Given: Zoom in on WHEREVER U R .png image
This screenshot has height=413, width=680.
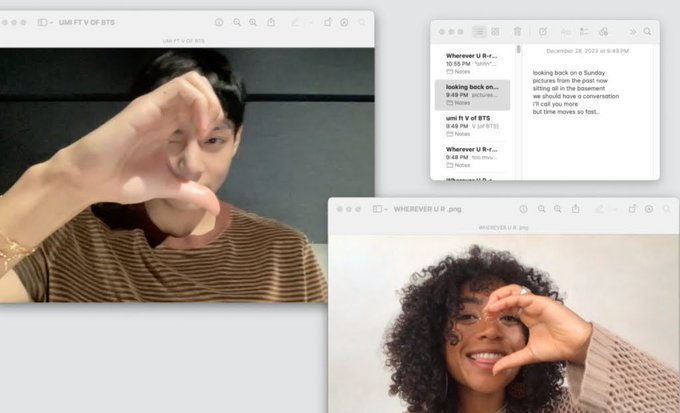Looking at the screenshot, I should point(558,209).
